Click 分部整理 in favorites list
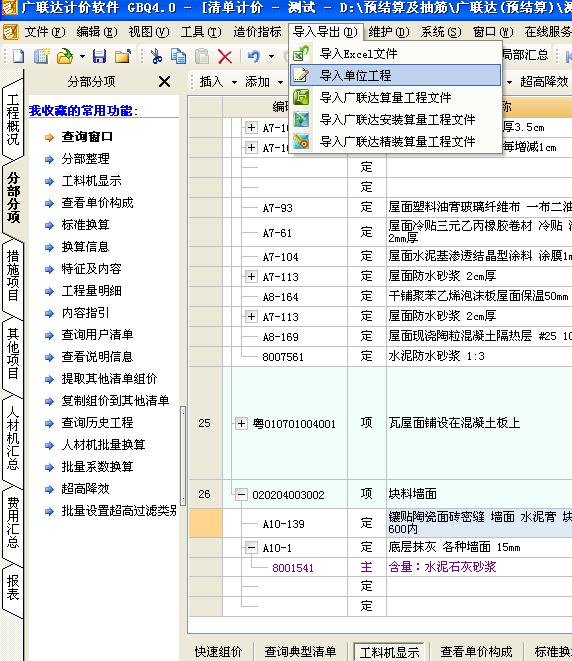Image resolution: width=572 pixels, height=661 pixels. [86, 159]
